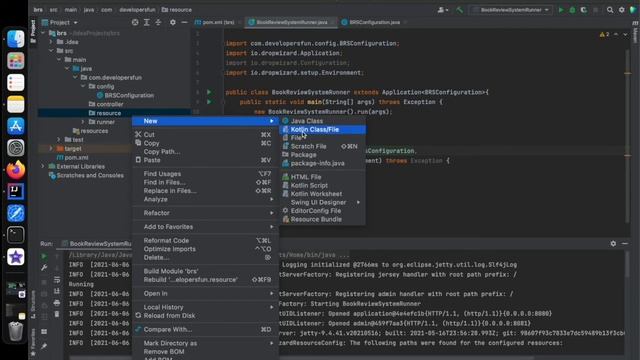Click gutter run arrow beside class declaration
Screen dimensions: 640x360
pyautogui.click(x=209, y=92)
